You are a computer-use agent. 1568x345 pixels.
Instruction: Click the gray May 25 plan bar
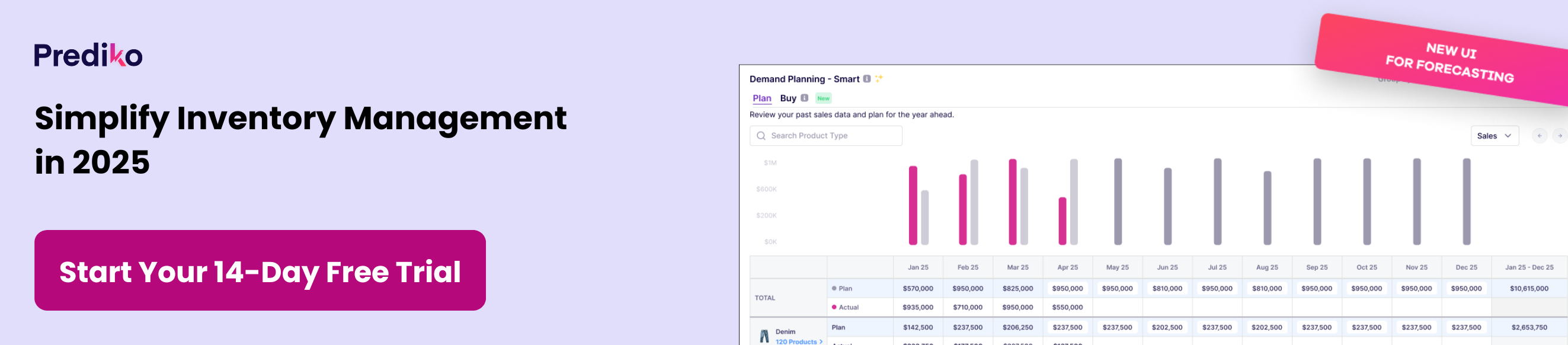(x=1118, y=202)
